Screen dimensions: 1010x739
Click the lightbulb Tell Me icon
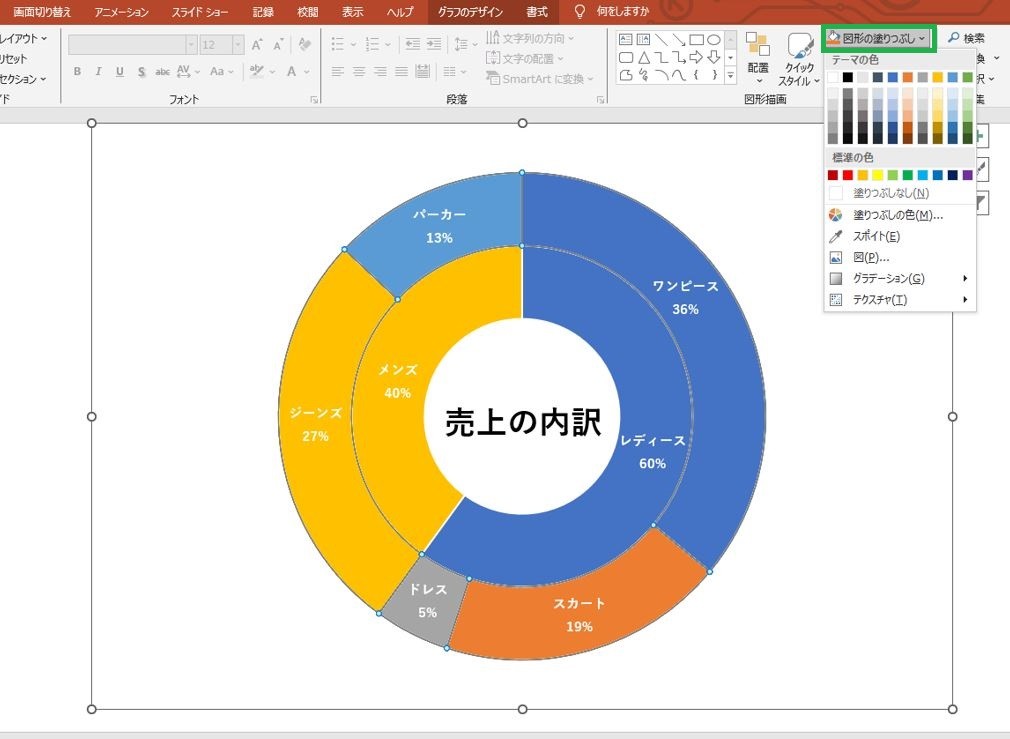(580, 11)
